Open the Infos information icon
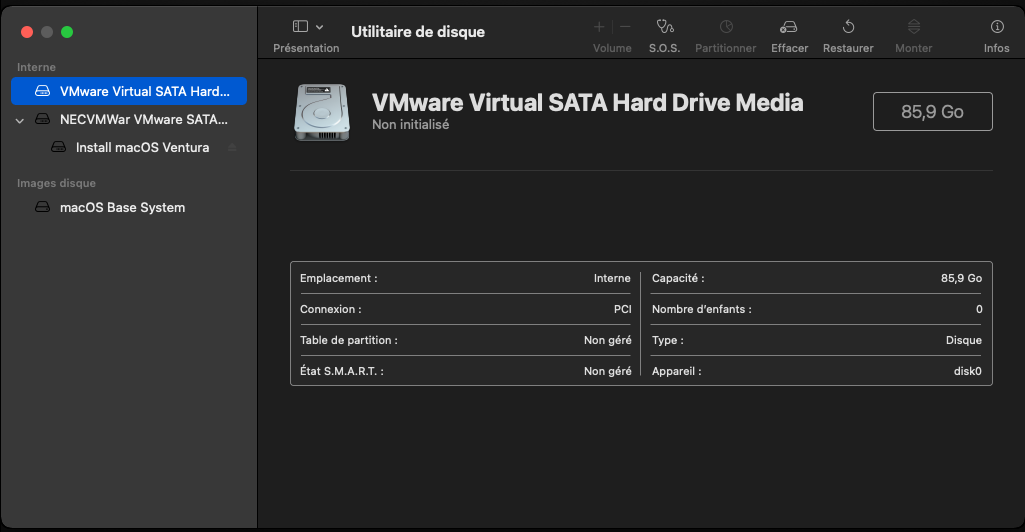Viewport: 1025px width, 532px height. click(x=997, y=27)
